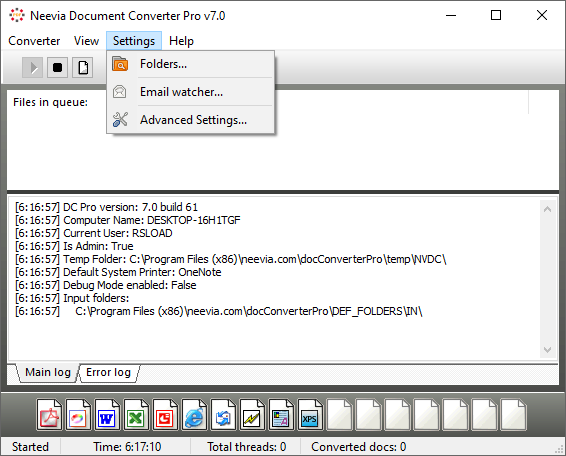Click the 'Computer Name: DESKTOP-16H1TGF' log line
This screenshot has height=456, width=566.
[127, 220]
